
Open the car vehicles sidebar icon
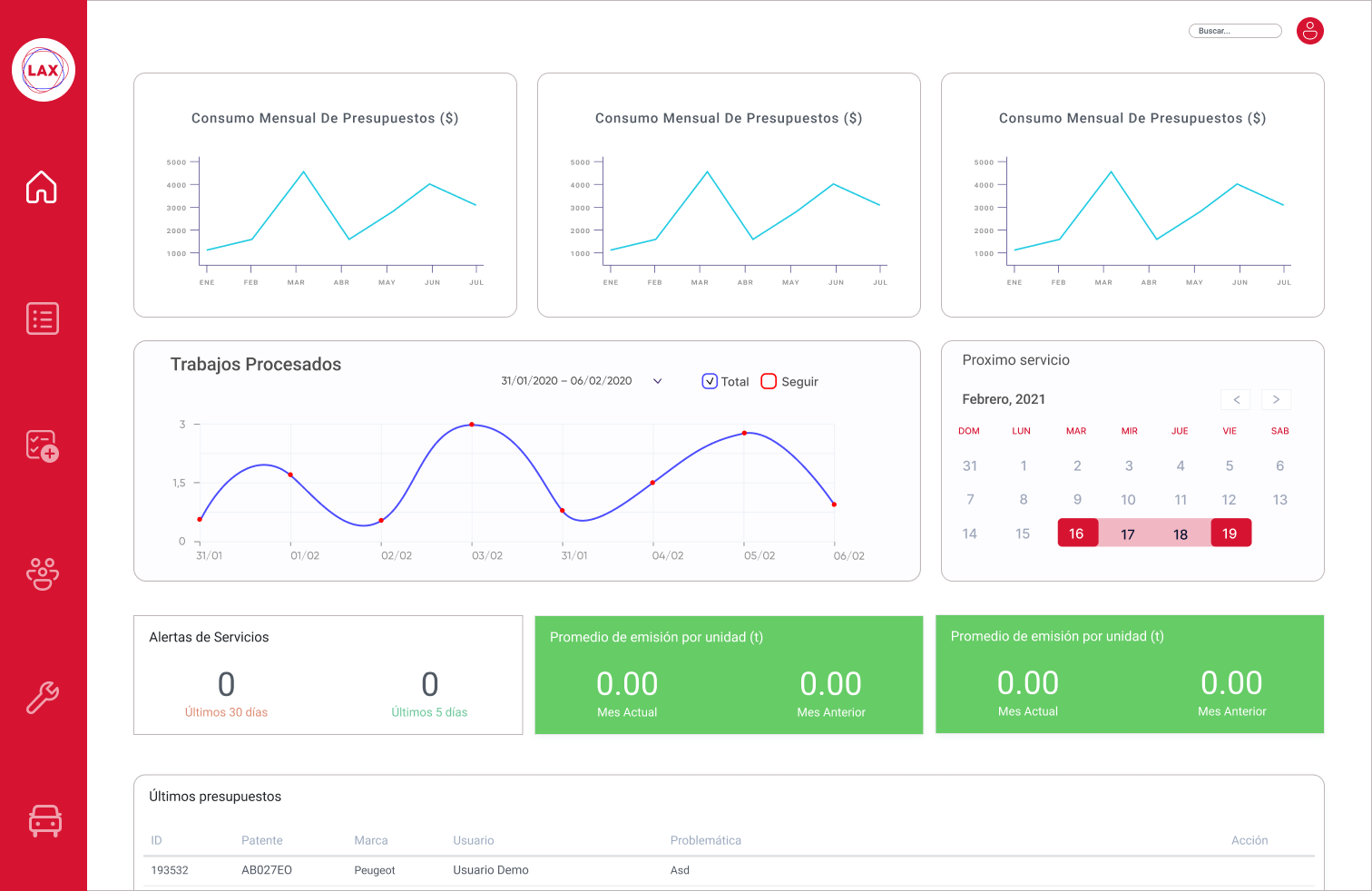44,820
